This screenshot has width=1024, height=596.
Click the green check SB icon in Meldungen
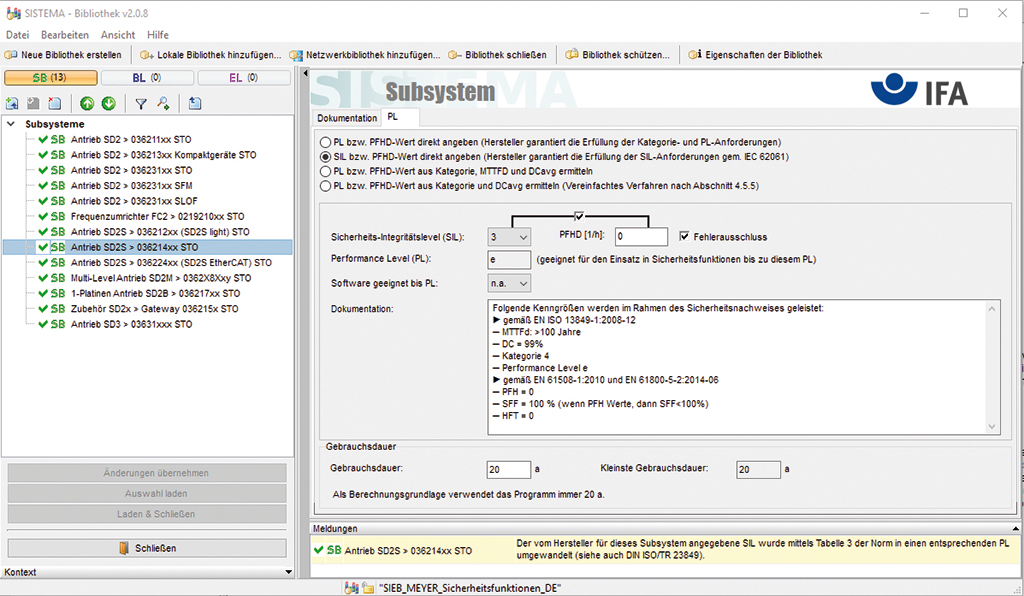pyautogui.click(x=328, y=550)
